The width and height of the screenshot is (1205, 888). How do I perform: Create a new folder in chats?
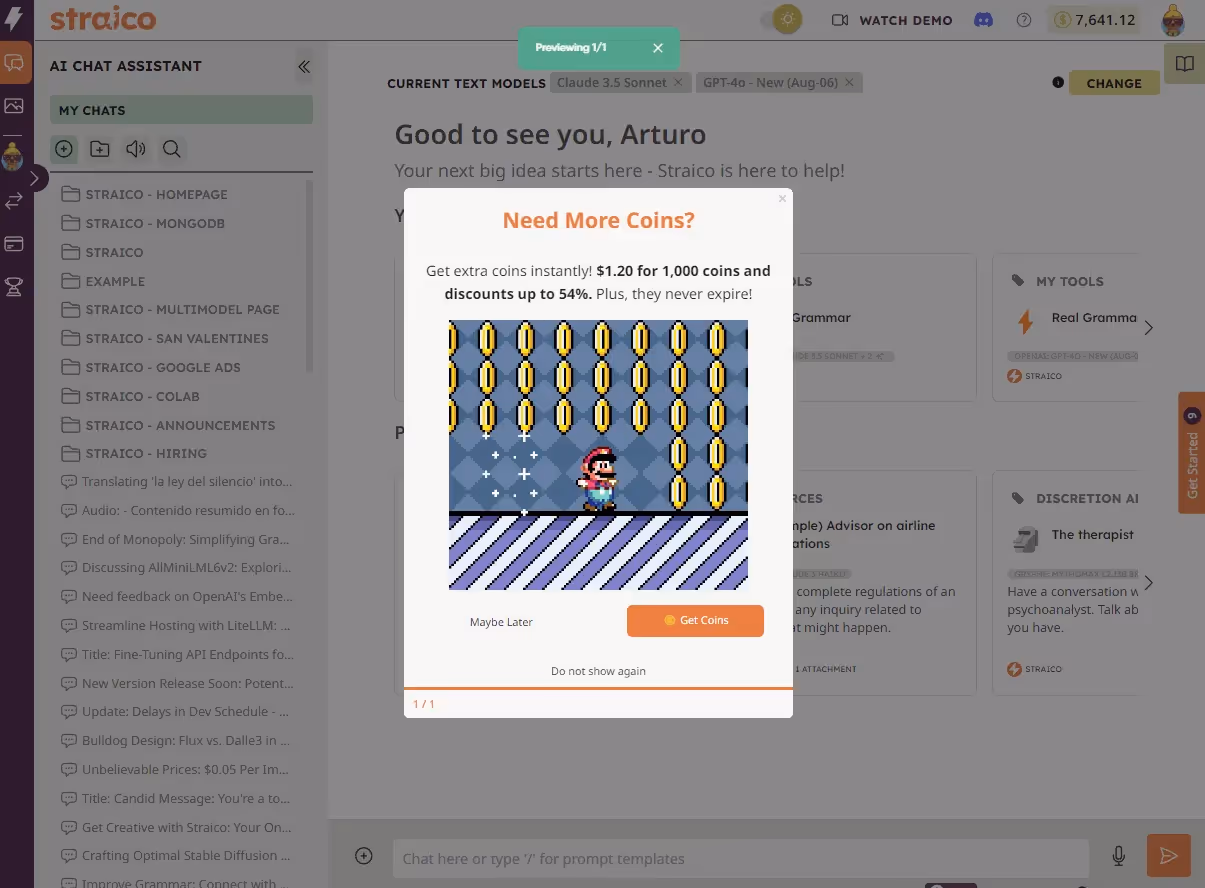100,149
